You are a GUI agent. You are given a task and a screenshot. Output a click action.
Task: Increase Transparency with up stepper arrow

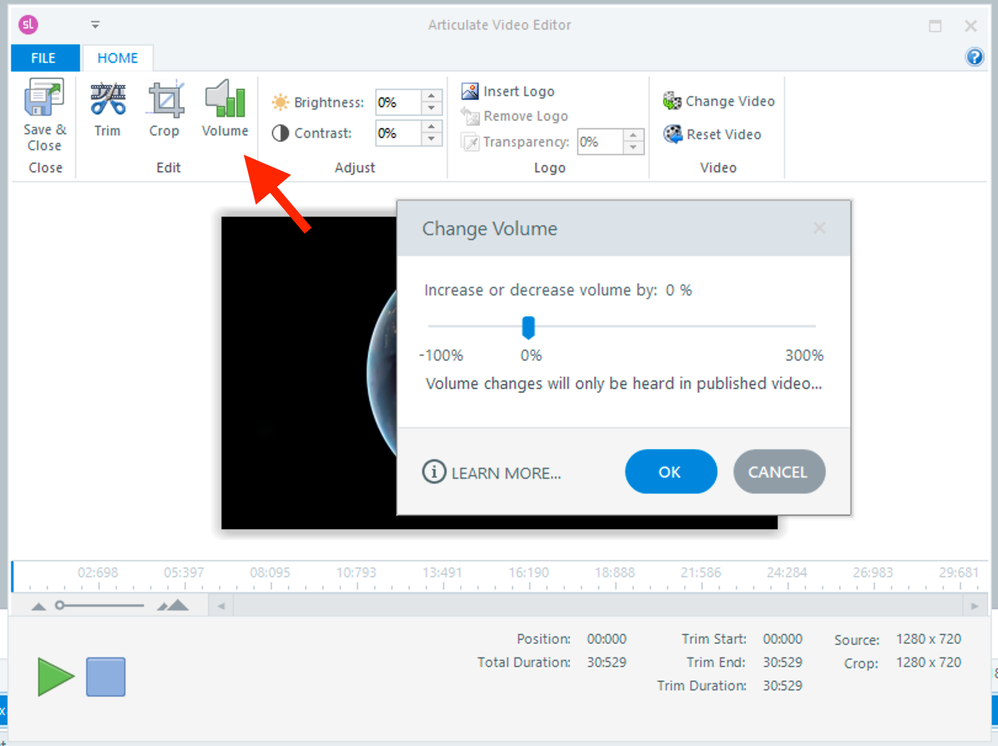[633, 135]
